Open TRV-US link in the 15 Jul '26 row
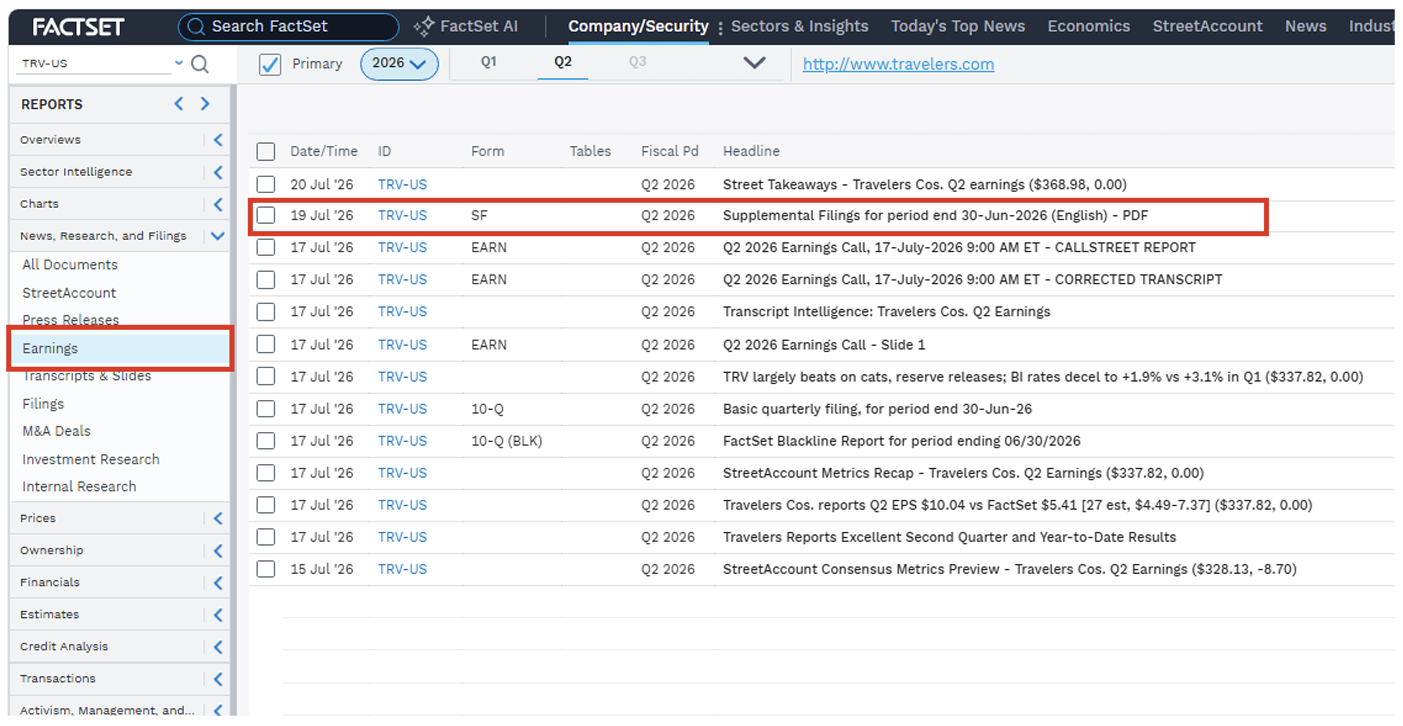This screenshot has height=726, width=1403. [x=402, y=569]
